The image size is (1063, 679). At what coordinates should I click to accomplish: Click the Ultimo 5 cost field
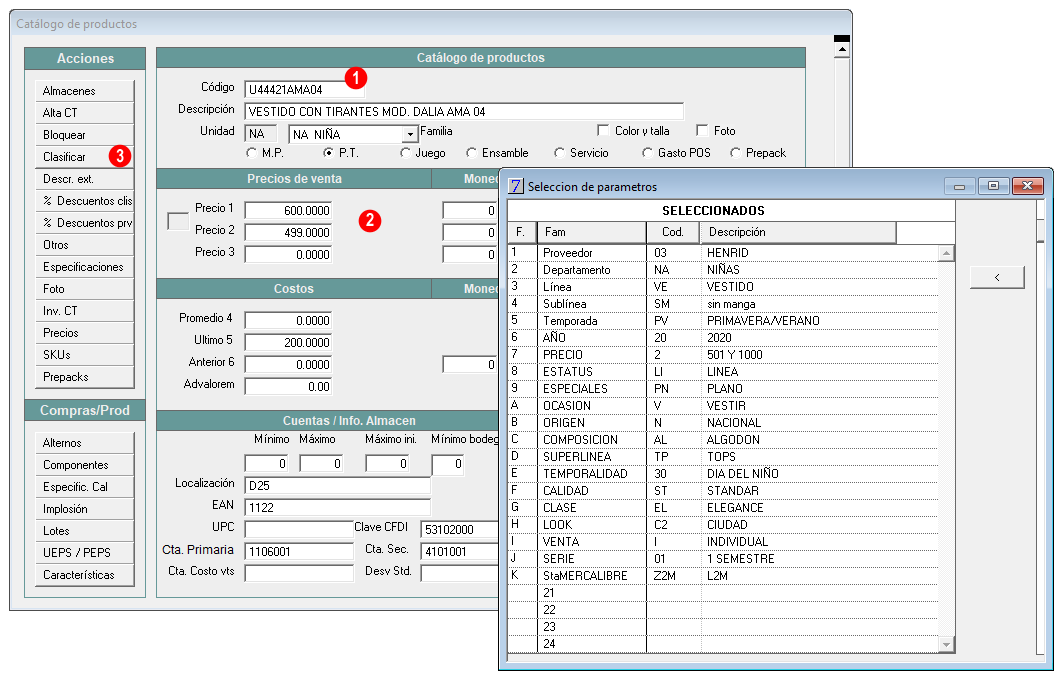[288, 342]
